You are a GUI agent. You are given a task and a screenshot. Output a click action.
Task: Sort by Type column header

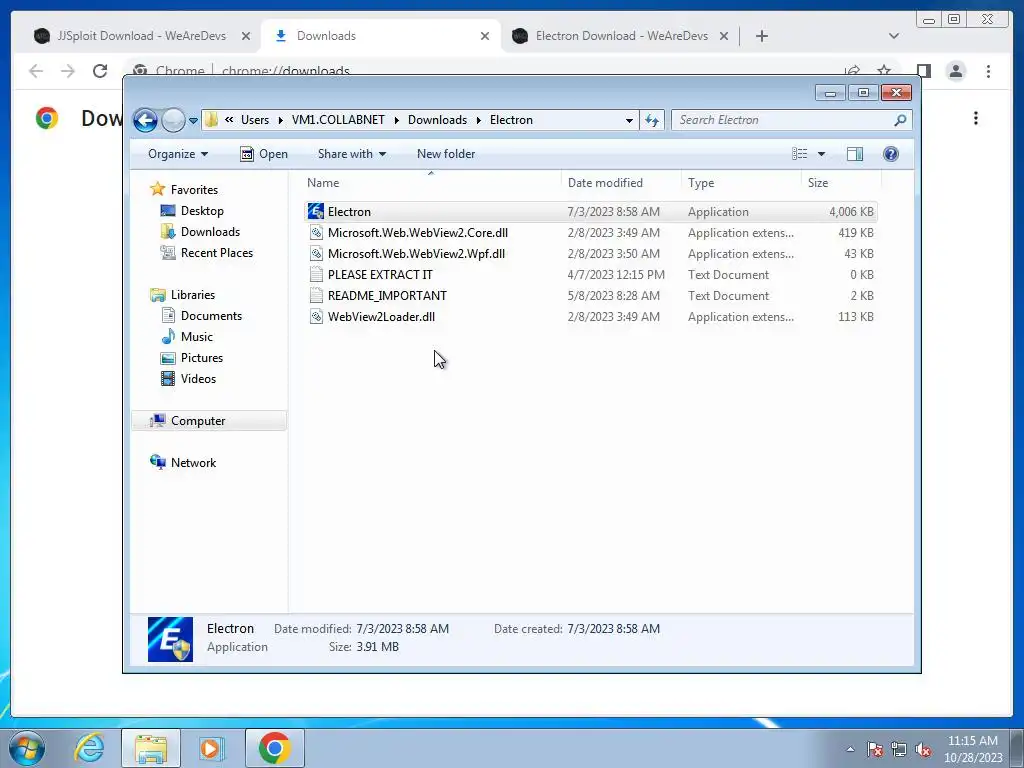741,183
